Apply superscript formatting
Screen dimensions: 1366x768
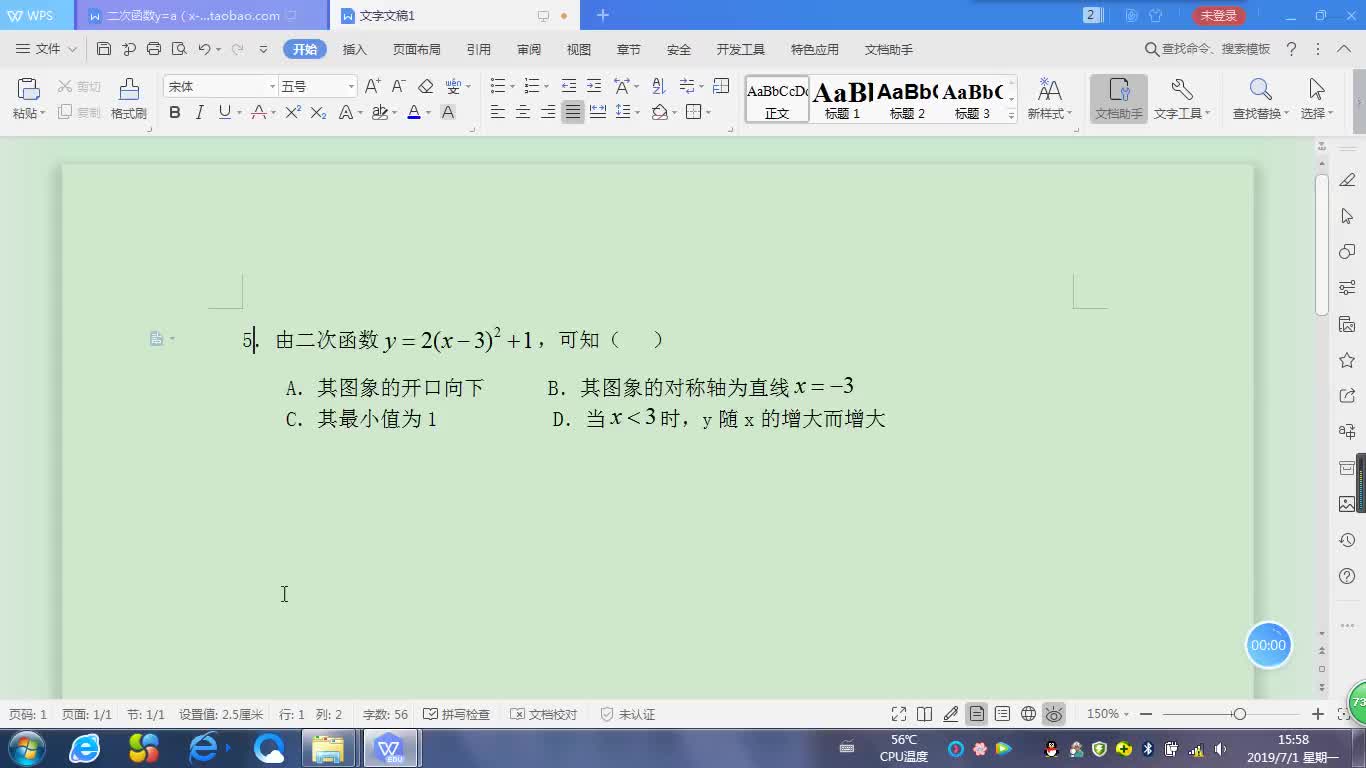click(292, 112)
